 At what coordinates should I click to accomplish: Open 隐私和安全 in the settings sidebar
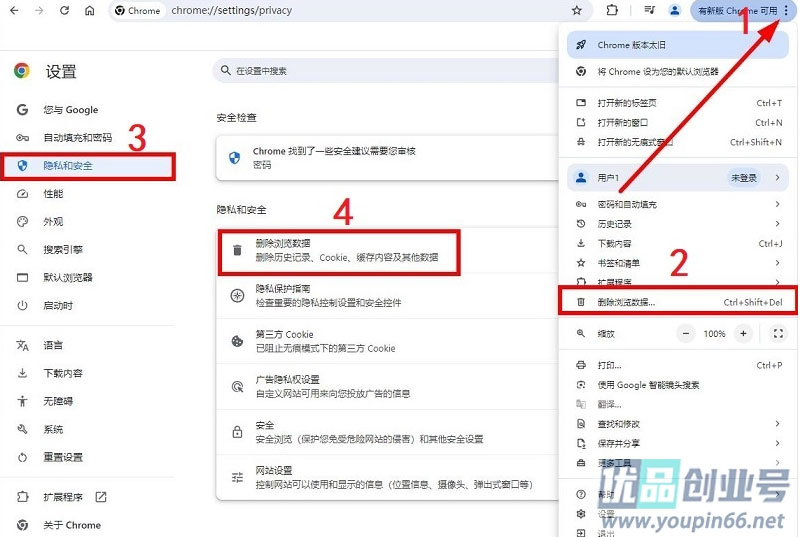pos(68,165)
